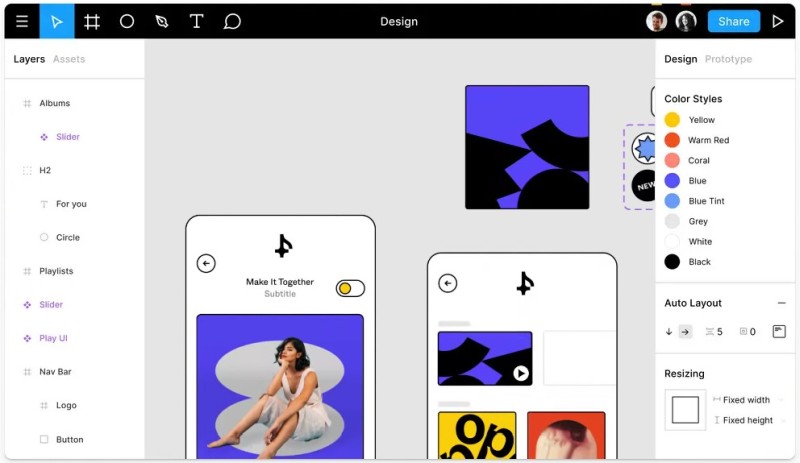Screen dimensions: 800x463
Task: Pick the Warm Red color style swatch
Action: tap(672, 140)
